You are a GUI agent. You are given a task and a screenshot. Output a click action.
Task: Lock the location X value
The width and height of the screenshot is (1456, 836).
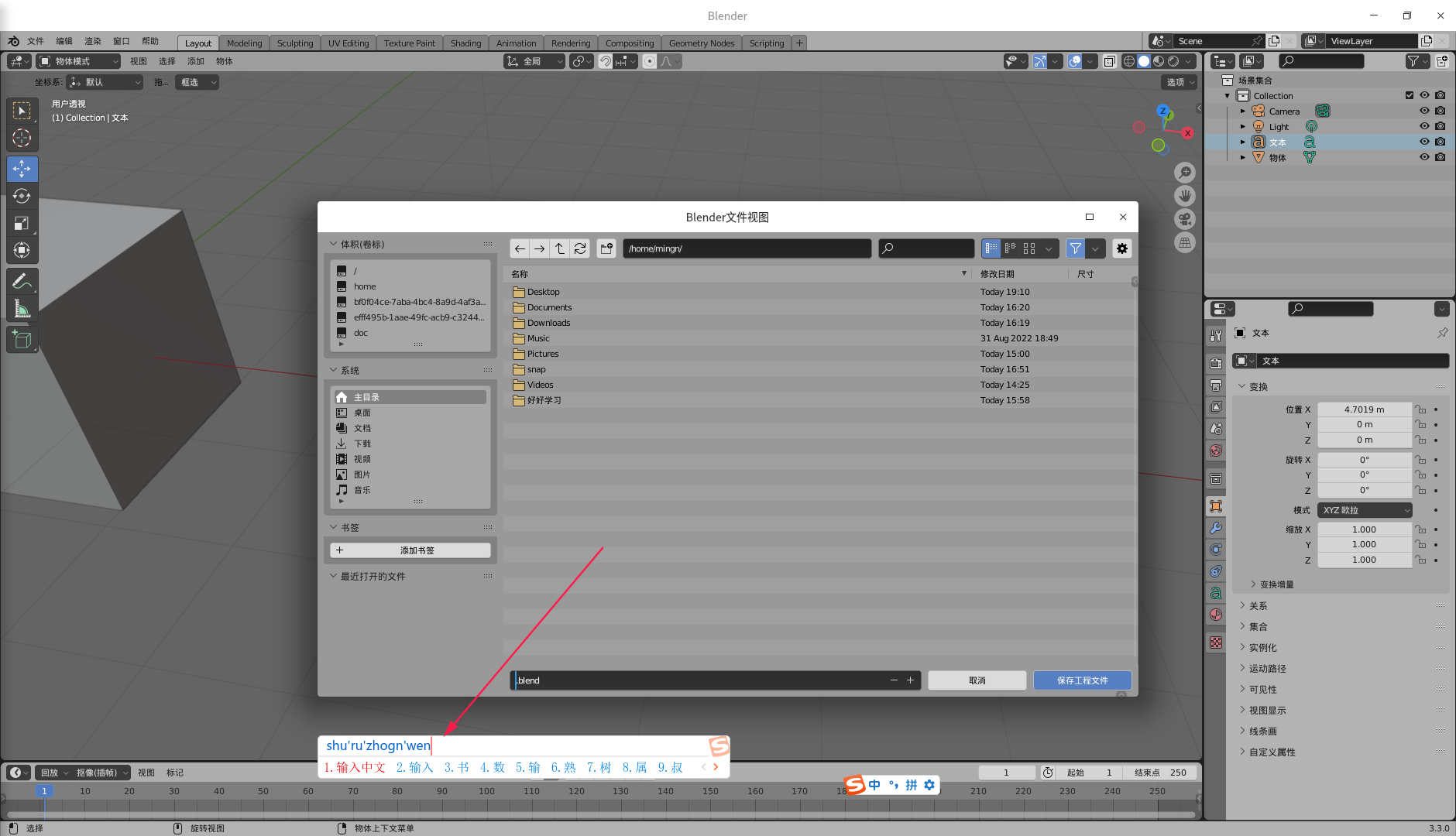coord(1420,409)
